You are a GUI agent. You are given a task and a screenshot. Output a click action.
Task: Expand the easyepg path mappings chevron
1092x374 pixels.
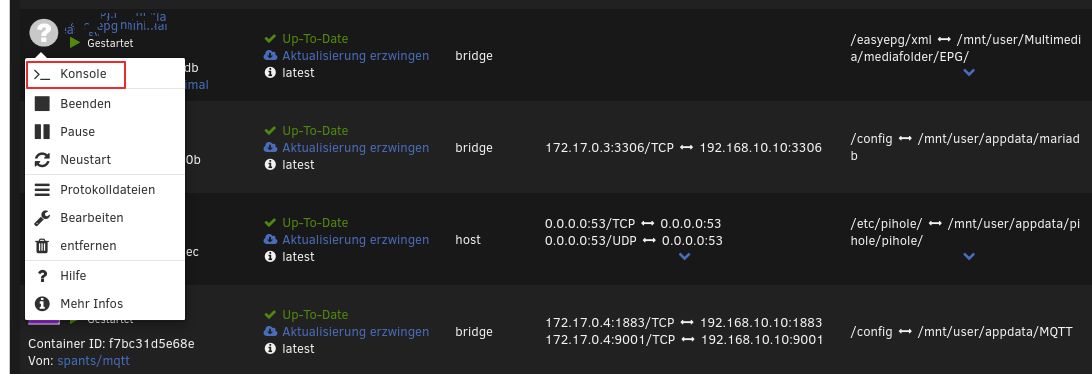(x=968, y=72)
